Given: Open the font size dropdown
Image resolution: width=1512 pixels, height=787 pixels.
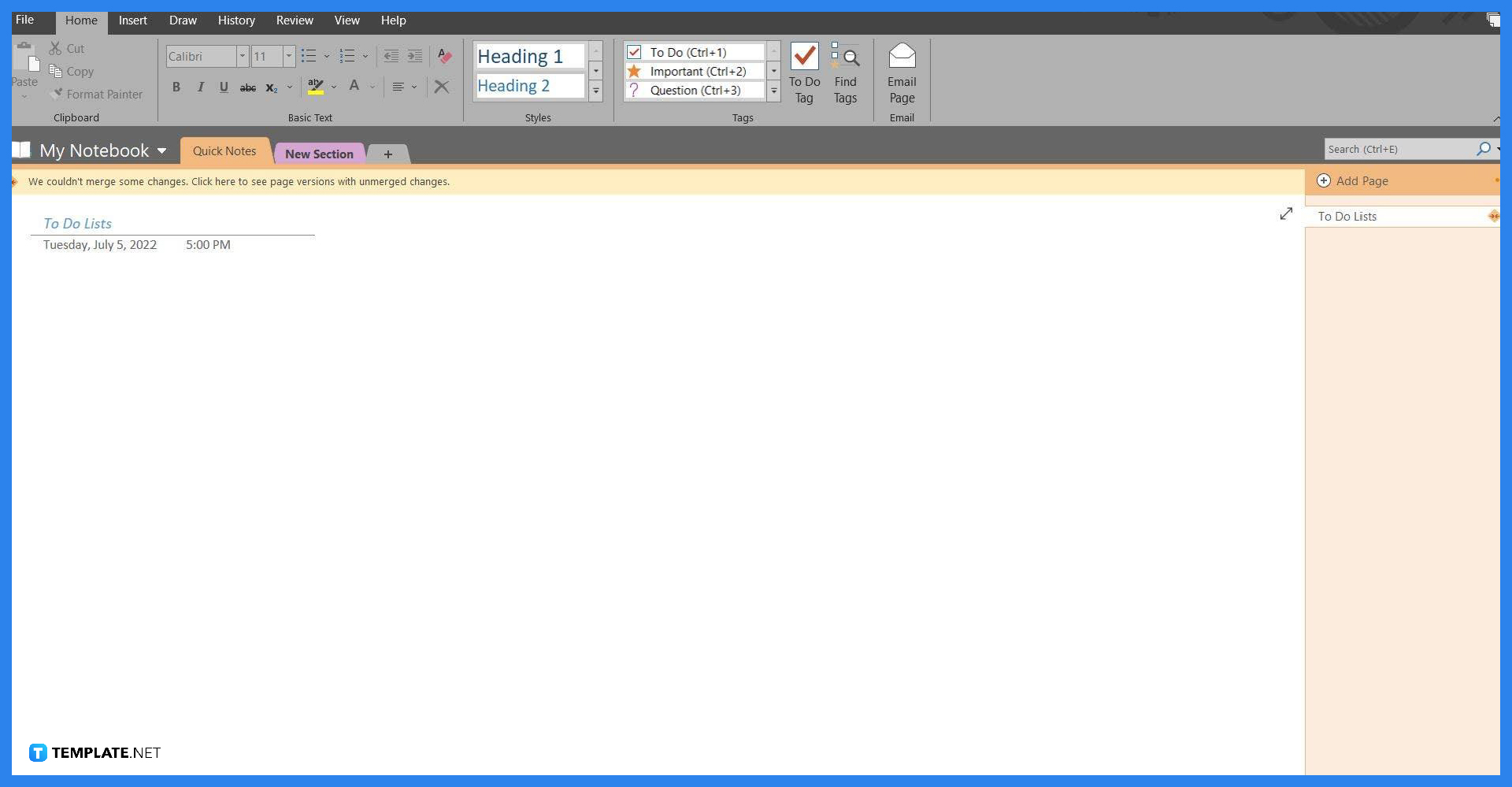Looking at the screenshot, I should 288,56.
